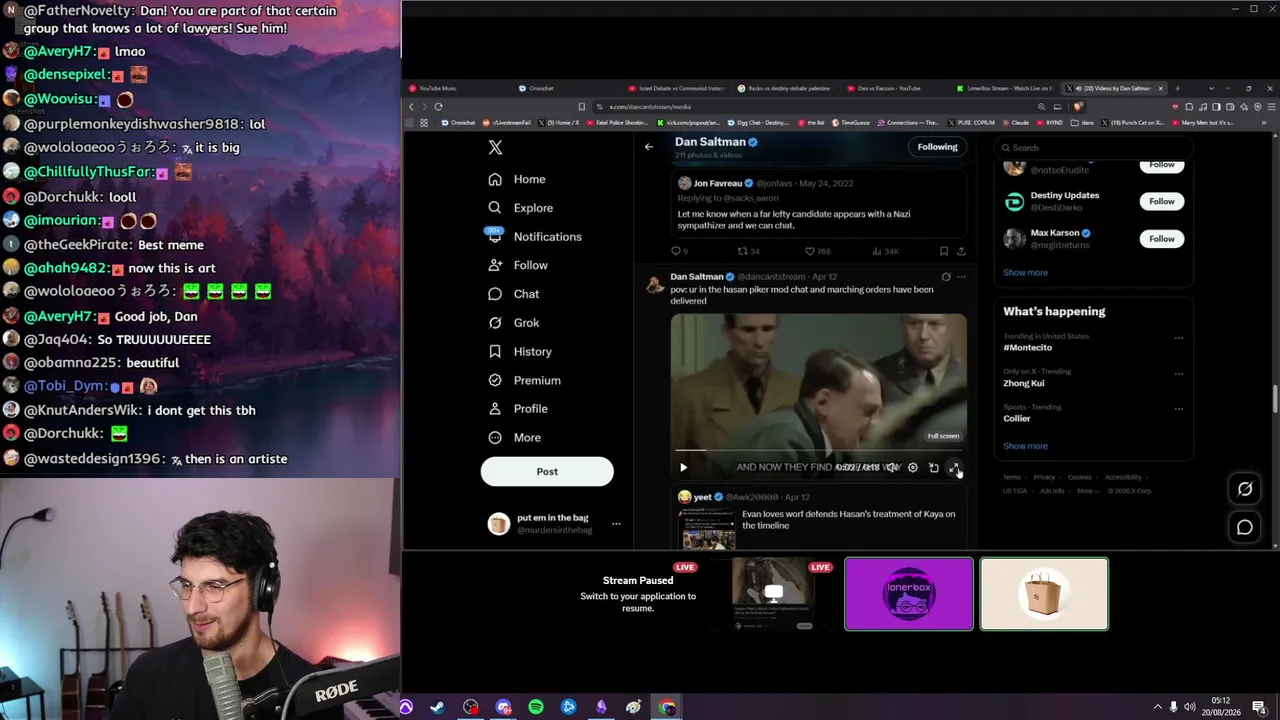
Task: Reload the page in browser
Action: coord(438,107)
